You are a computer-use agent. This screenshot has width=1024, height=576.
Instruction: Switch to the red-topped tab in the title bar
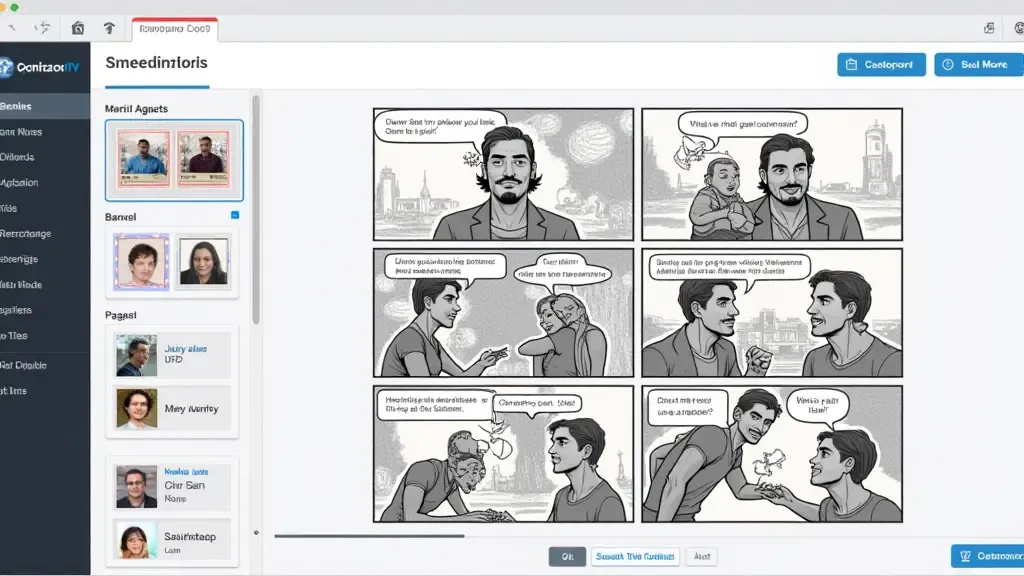(x=174, y=29)
